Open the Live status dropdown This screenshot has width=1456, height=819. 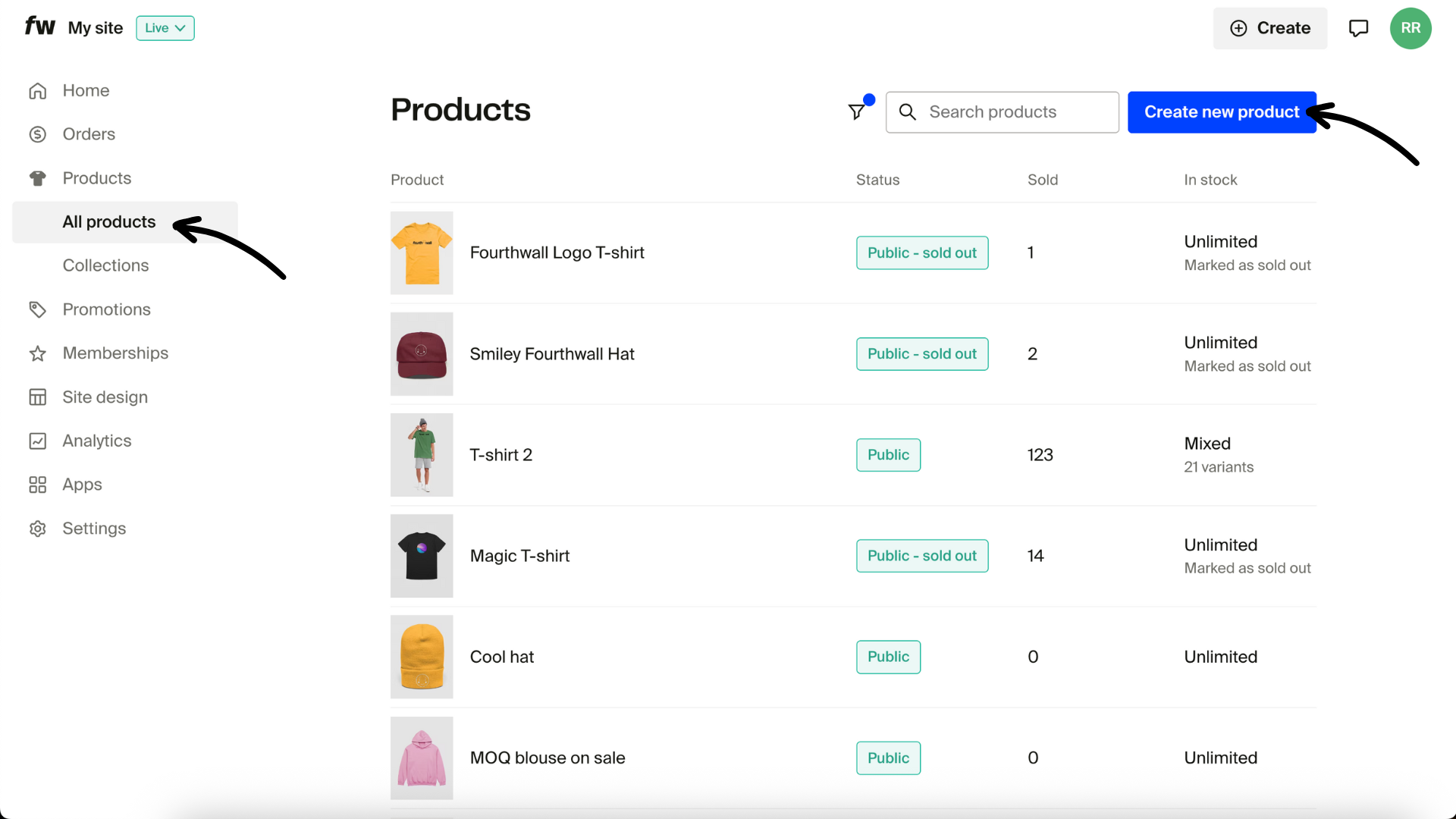coord(165,28)
